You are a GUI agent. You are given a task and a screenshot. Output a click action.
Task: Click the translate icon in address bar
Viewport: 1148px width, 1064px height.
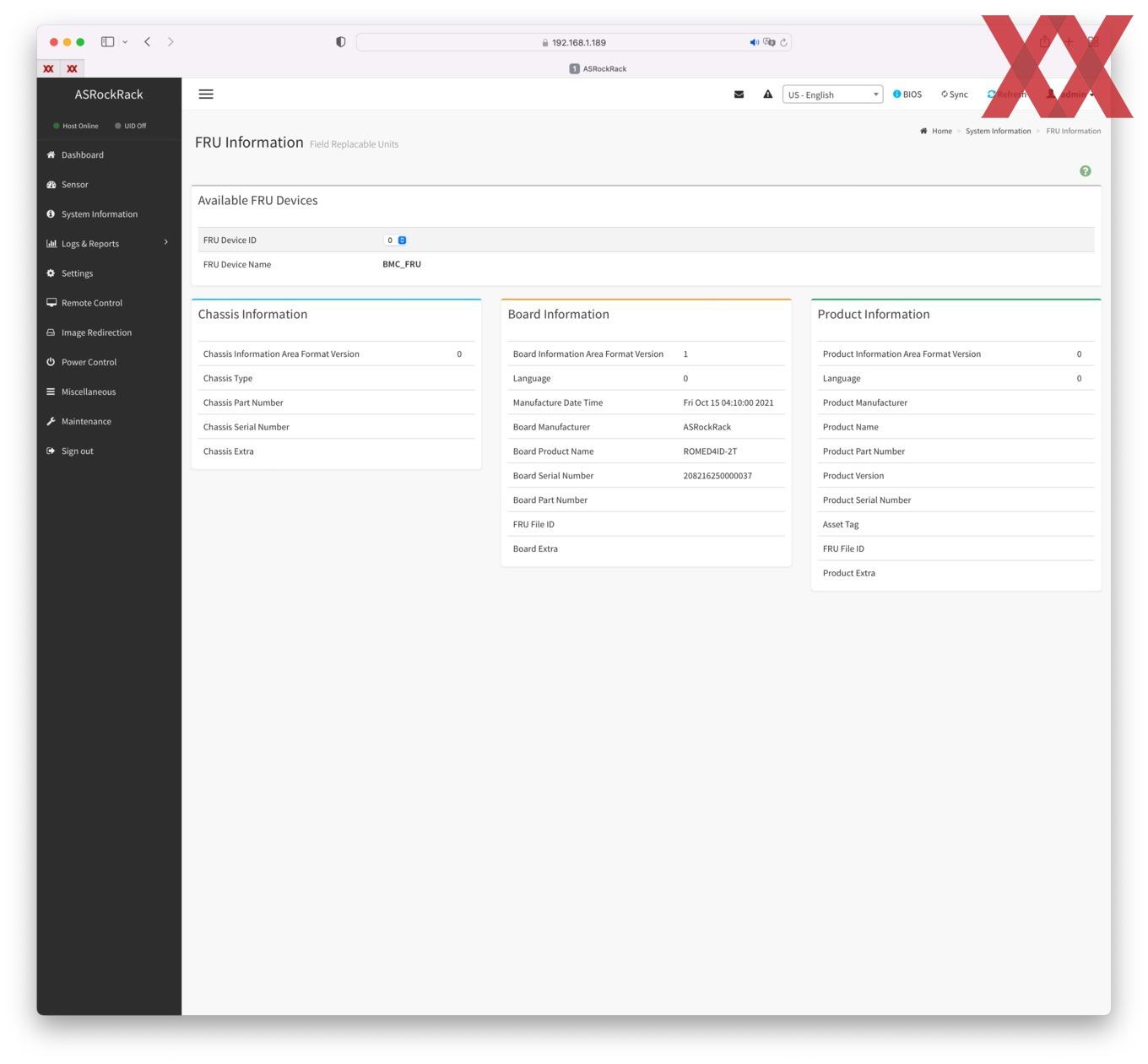tap(769, 42)
